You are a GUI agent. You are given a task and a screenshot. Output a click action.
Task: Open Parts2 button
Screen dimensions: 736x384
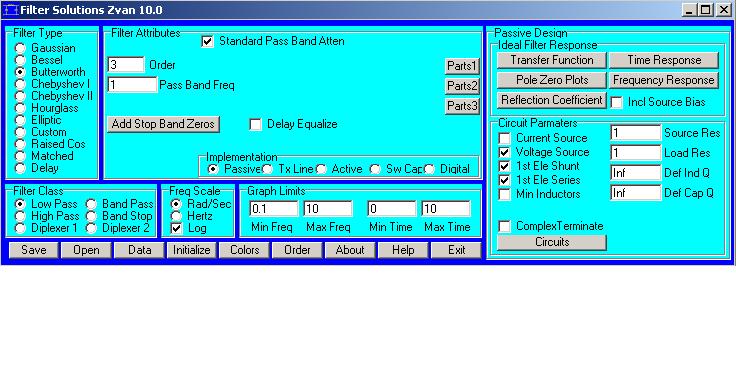tap(462, 86)
